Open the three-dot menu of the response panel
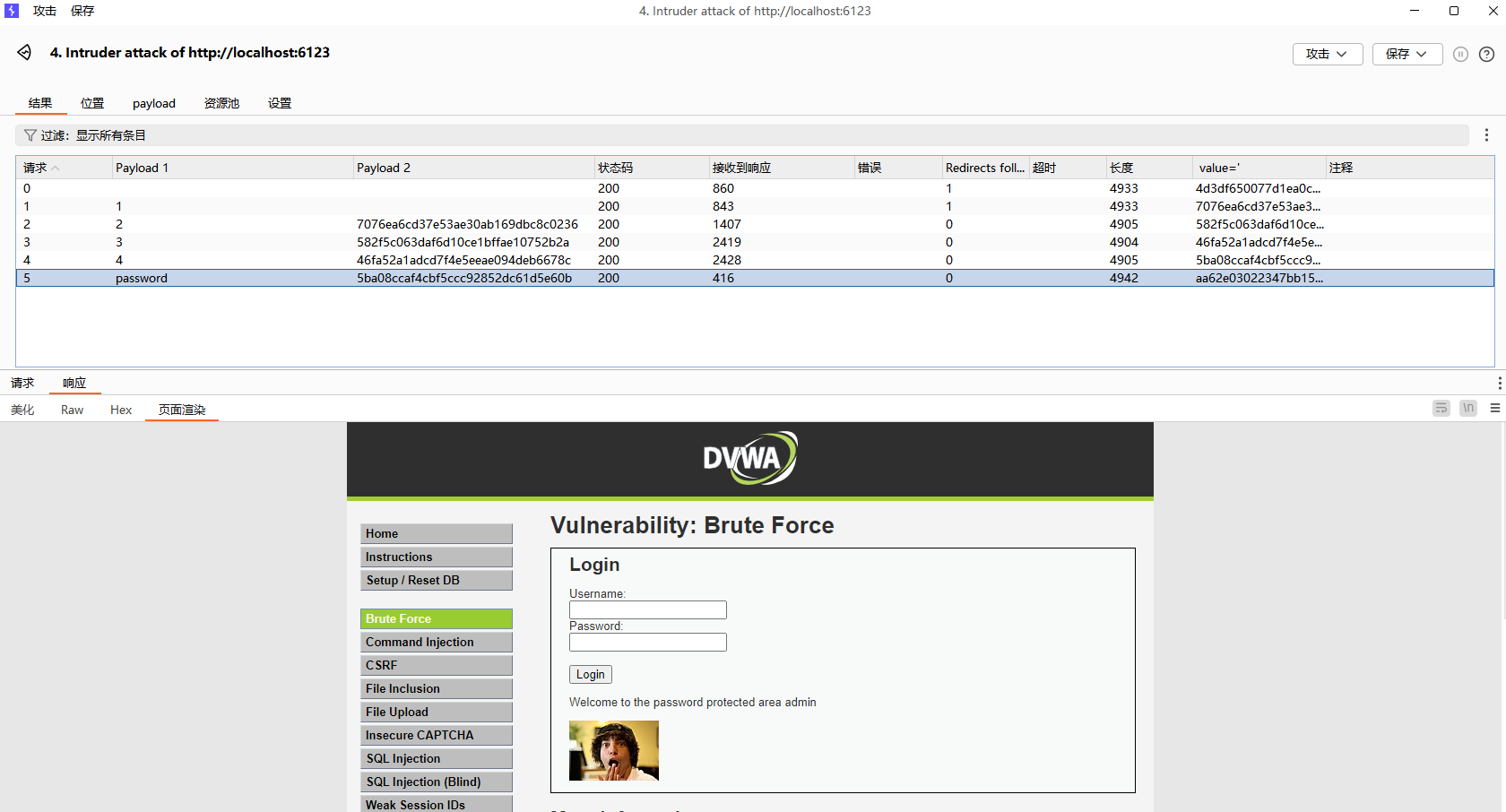 (1499, 383)
